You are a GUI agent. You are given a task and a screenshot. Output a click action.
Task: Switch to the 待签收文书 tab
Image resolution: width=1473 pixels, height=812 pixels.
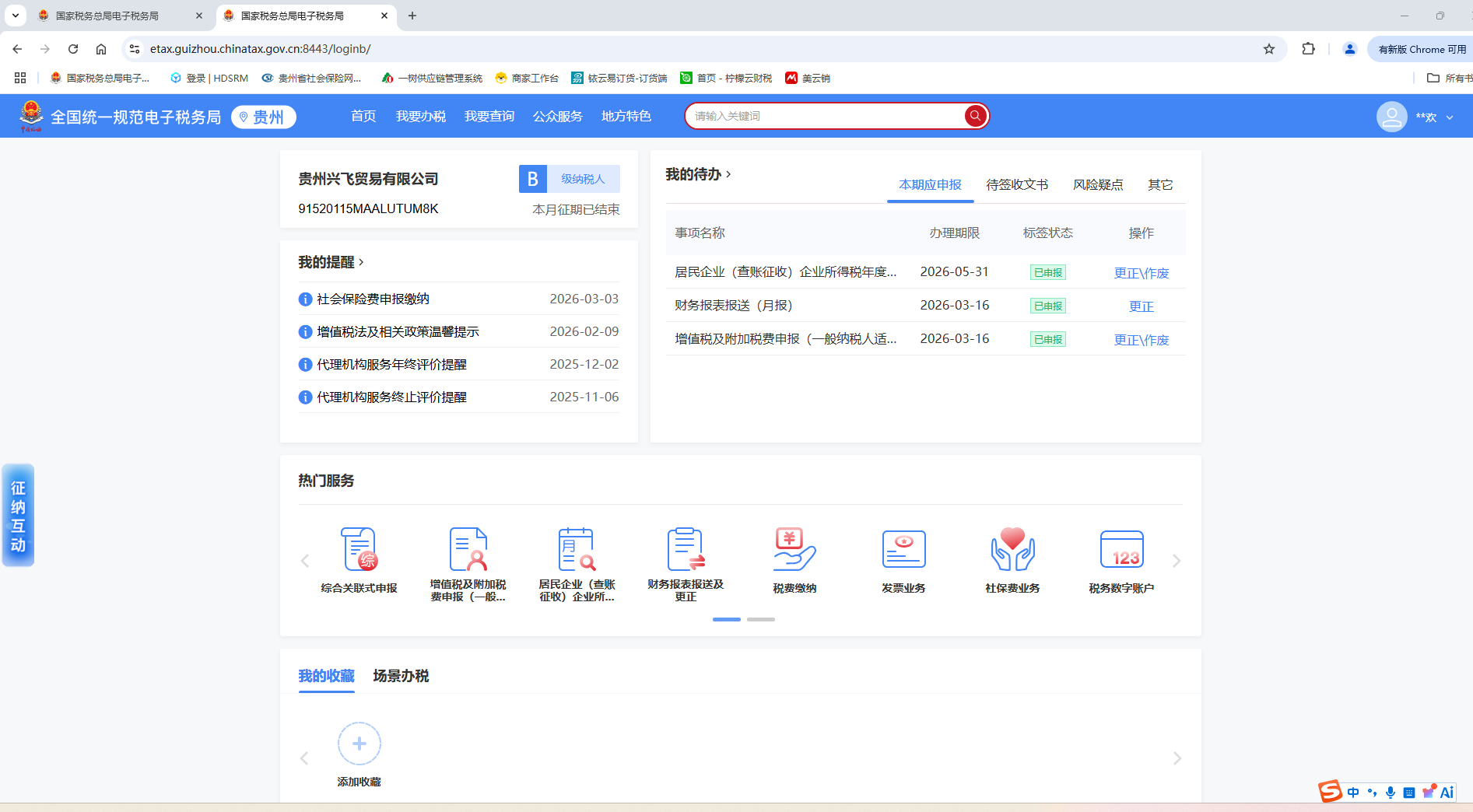1016,185
